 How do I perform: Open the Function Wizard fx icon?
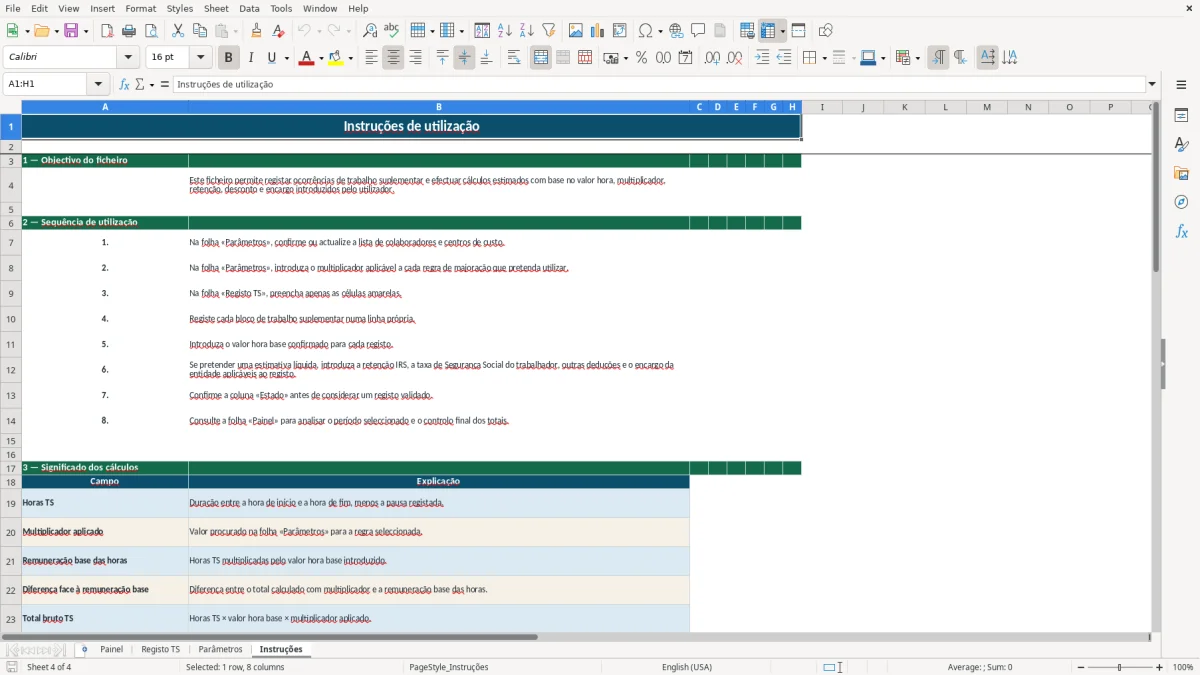(x=125, y=84)
